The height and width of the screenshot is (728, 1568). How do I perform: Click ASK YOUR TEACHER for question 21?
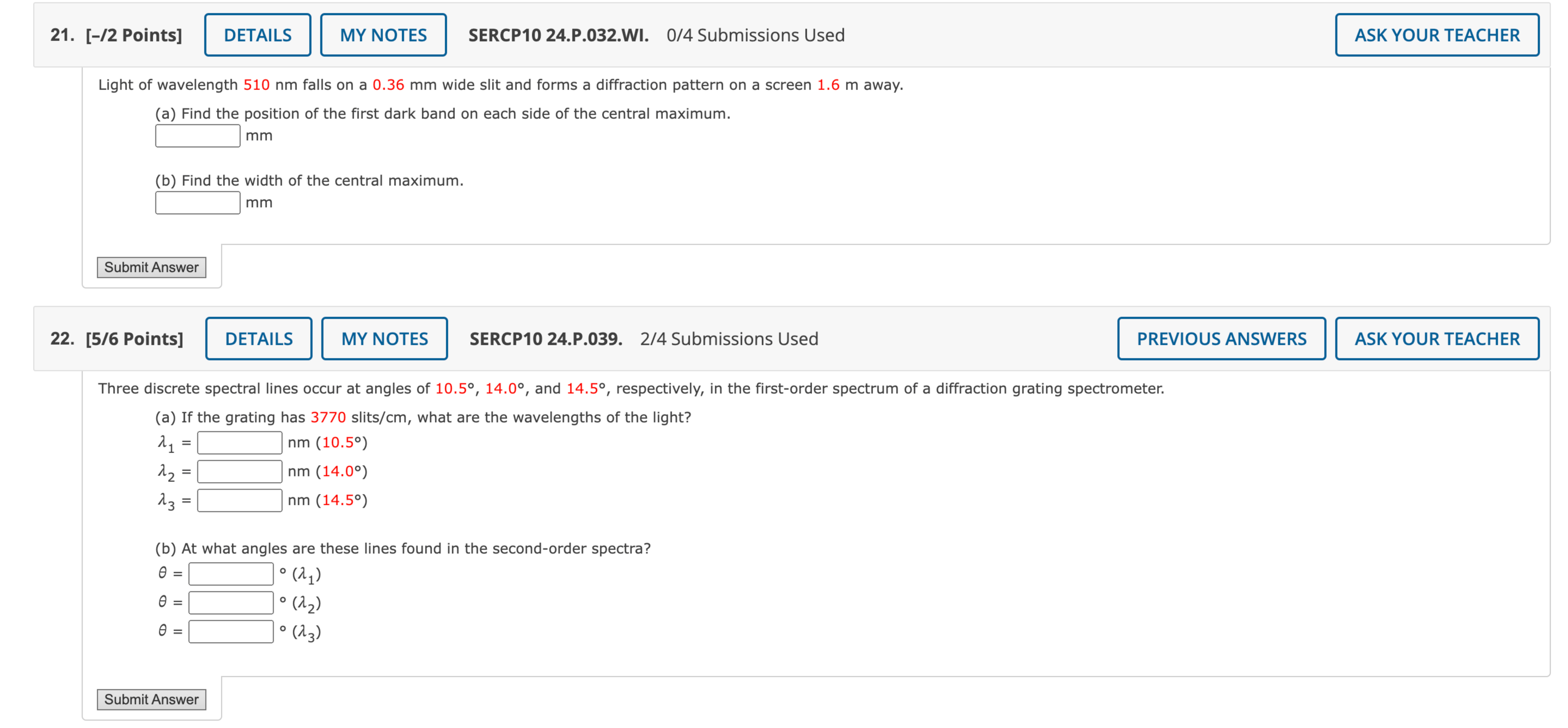1436,35
